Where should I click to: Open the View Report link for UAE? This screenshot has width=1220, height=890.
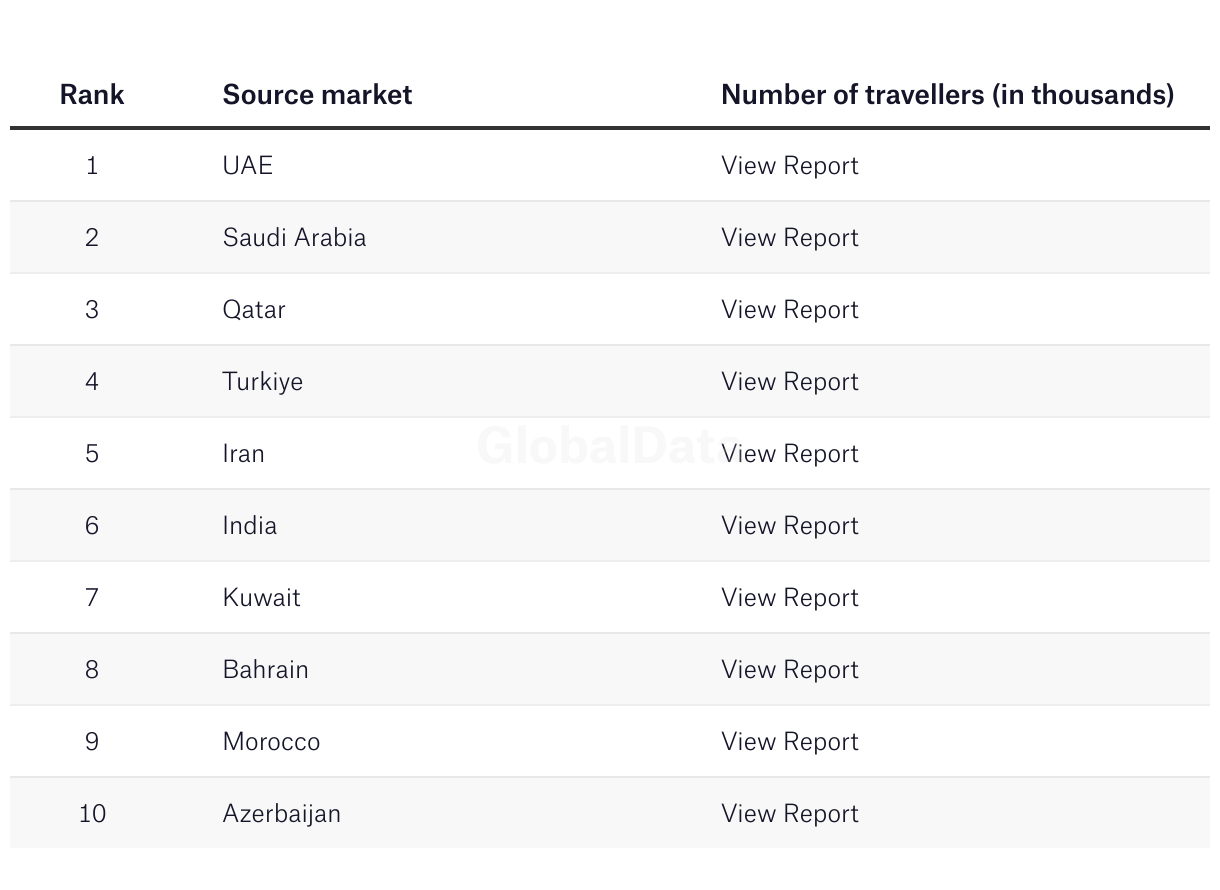(789, 166)
